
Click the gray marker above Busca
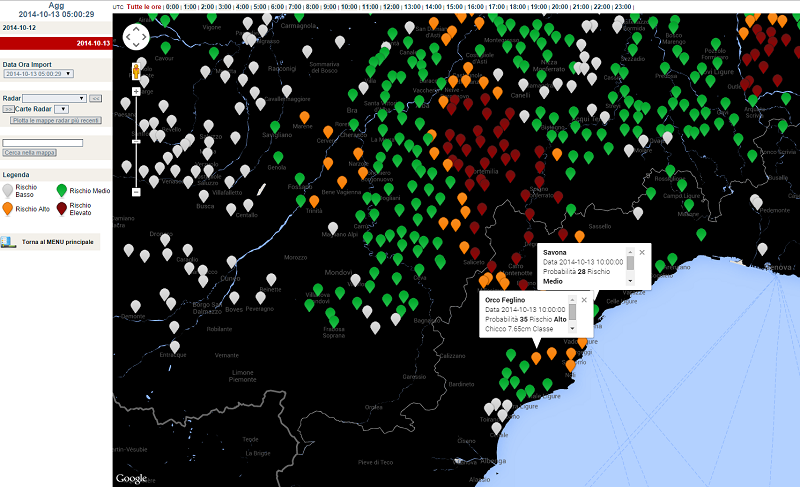click(204, 196)
